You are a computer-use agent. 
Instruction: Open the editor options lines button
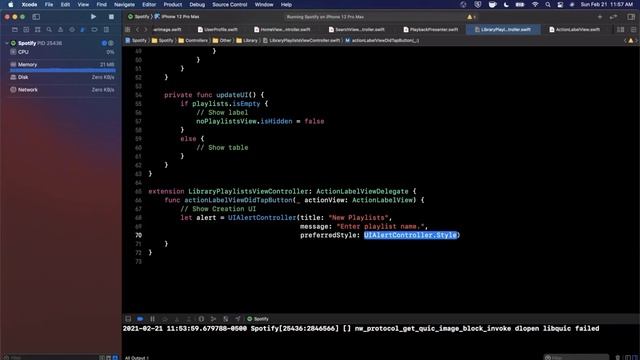point(633,29)
